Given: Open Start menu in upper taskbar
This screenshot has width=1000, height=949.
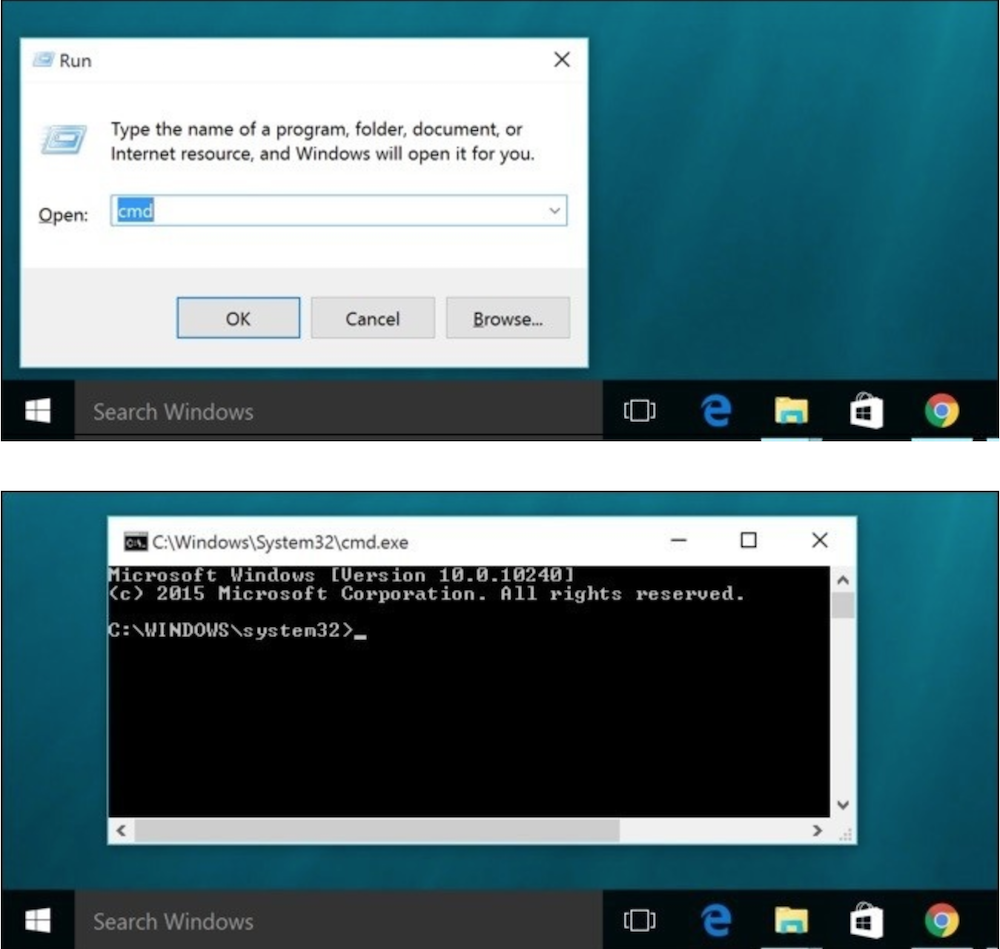Looking at the screenshot, I should click(x=38, y=410).
